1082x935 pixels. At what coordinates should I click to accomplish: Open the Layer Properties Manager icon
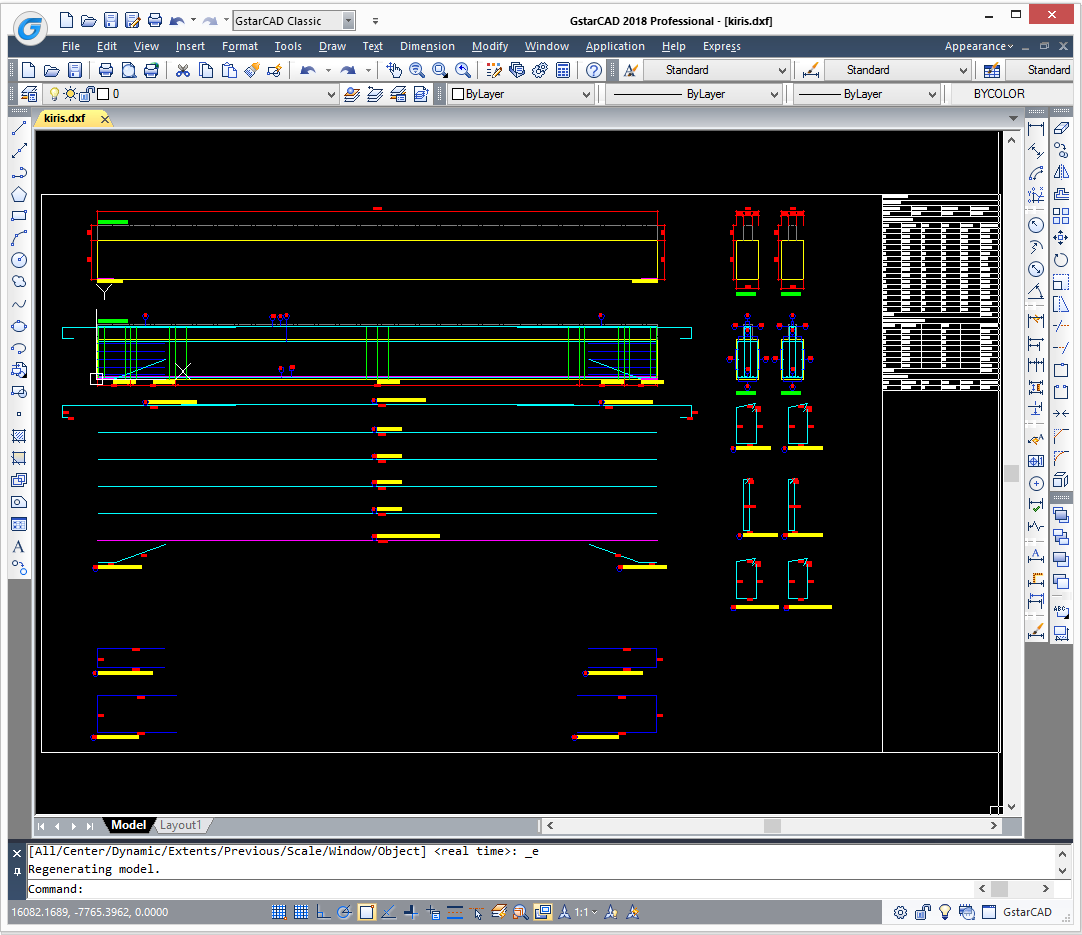click(x=29, y=94)
